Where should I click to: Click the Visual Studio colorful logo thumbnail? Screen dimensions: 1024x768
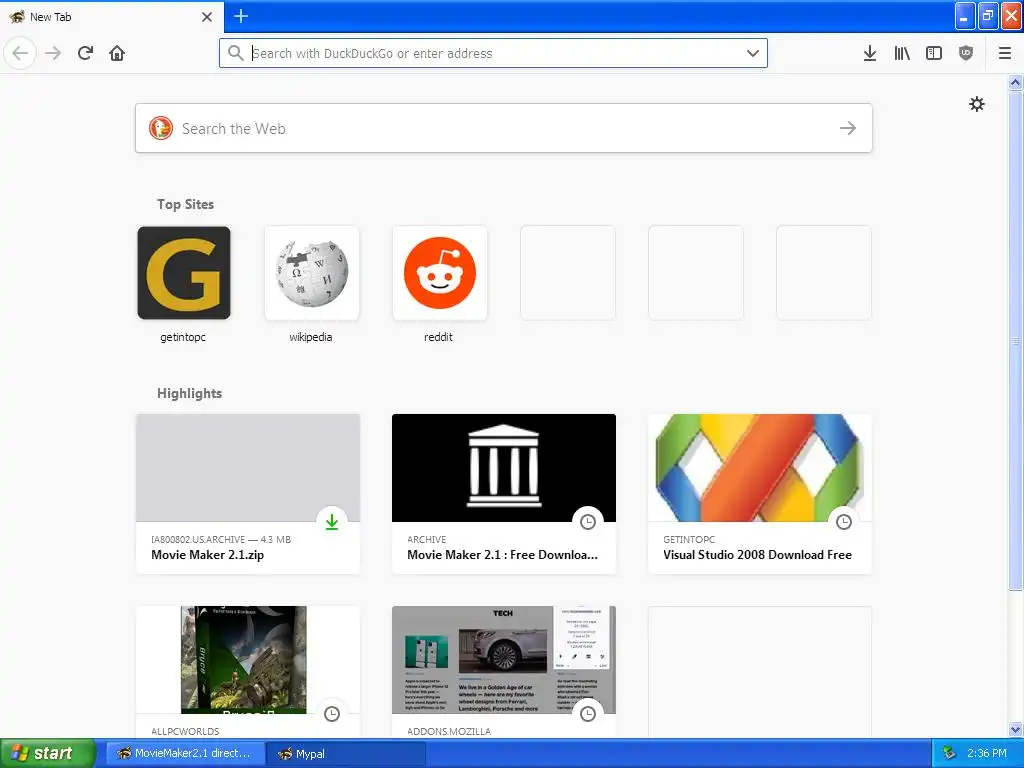760,468
